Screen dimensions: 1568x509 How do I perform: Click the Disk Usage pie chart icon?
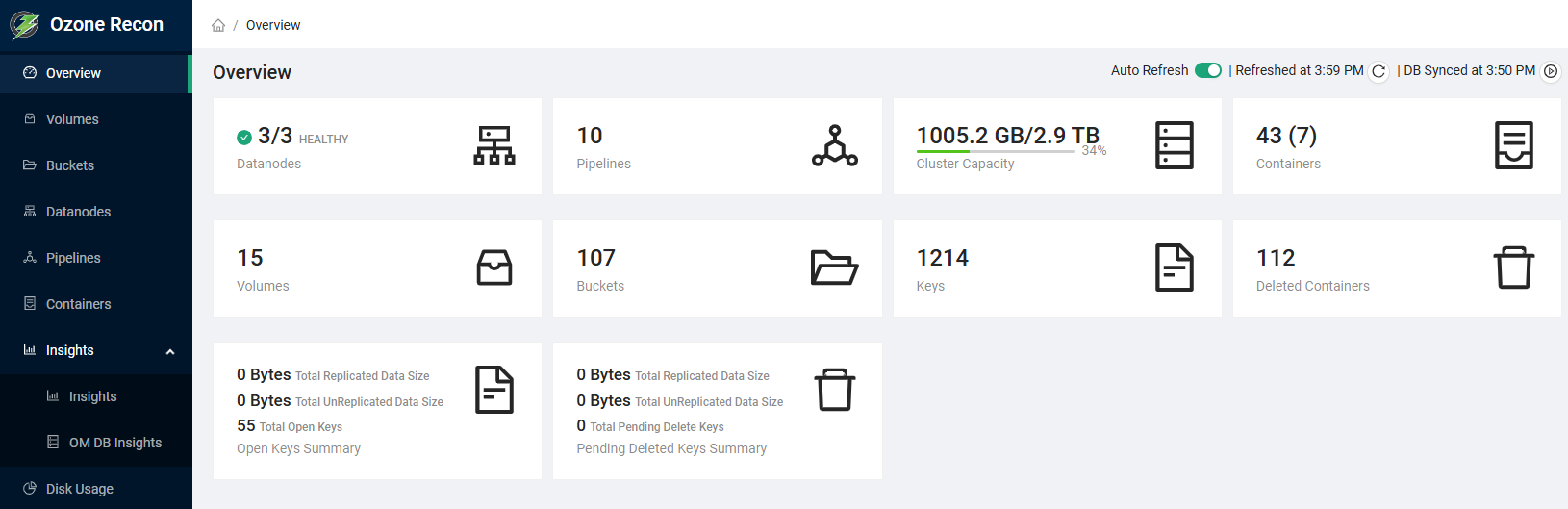[x=30, y=489]
